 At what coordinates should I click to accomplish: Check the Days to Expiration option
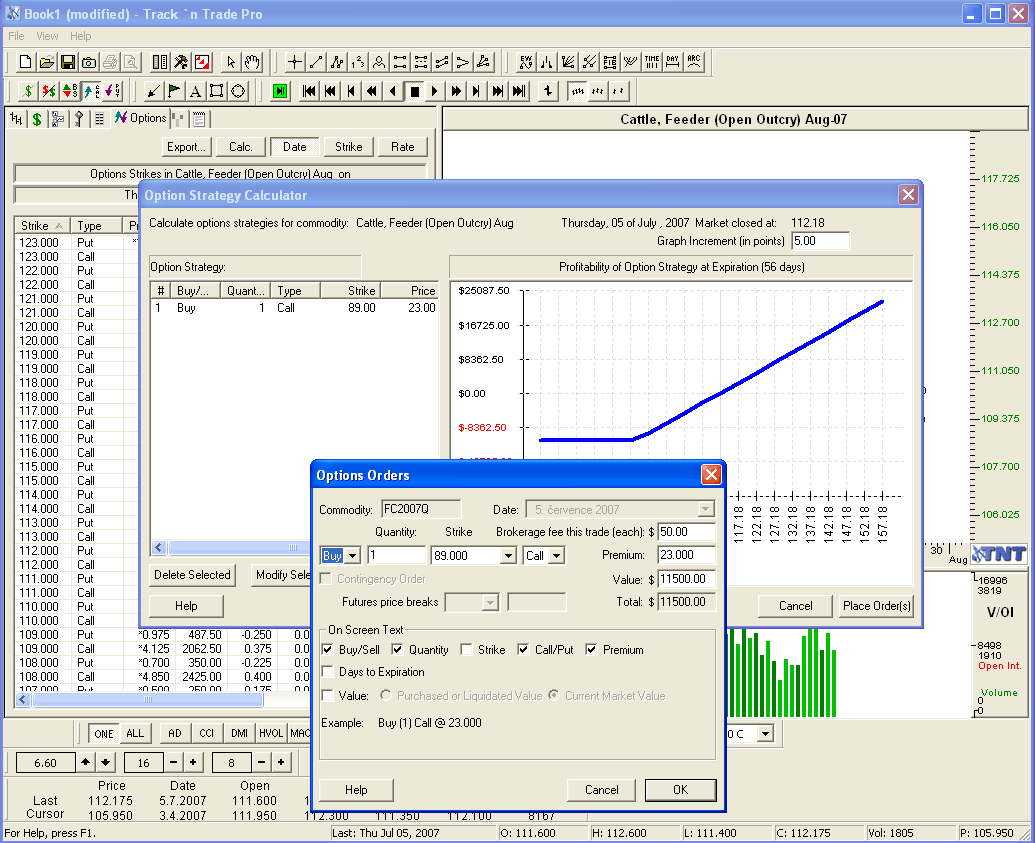[x=328, y=672]
